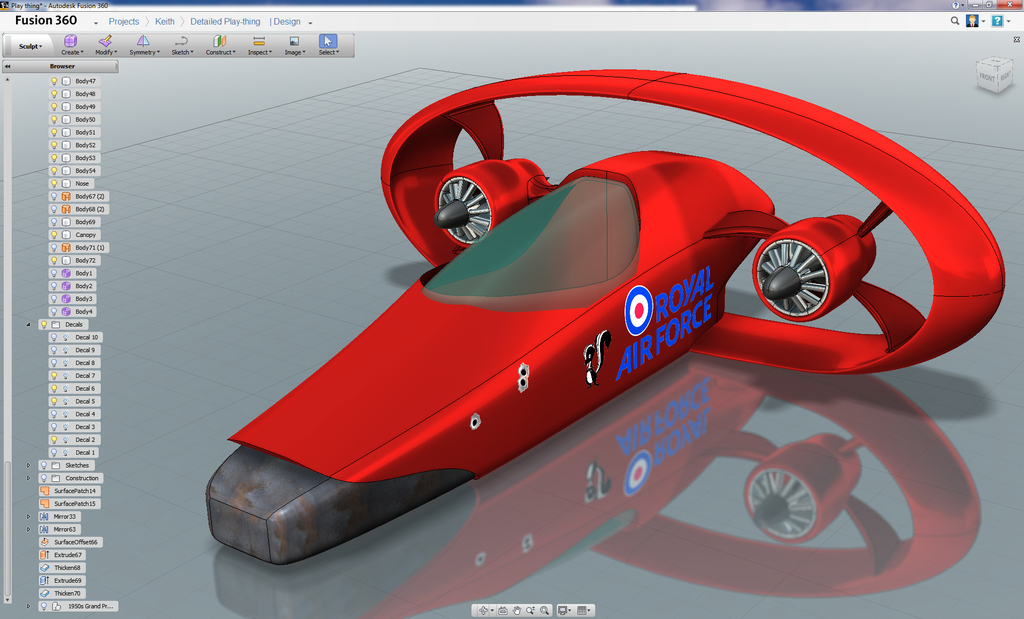This screenshot has height=619, width=1024.
Task: Close the viewport panel X button
Action: coord(1017,40)
